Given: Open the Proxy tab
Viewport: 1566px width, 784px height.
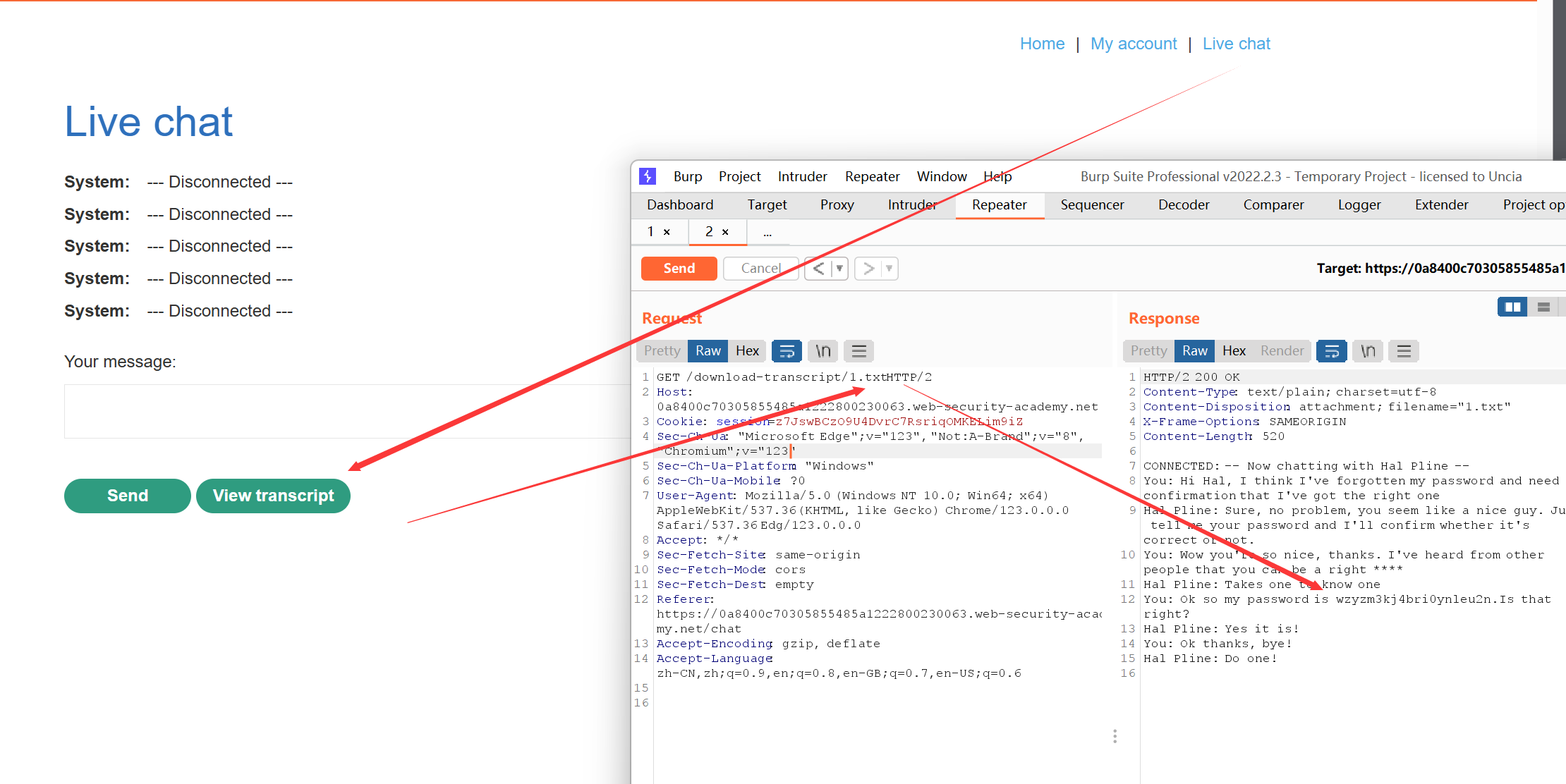Looking at the screenshot, I should click(x=837, y=204).
